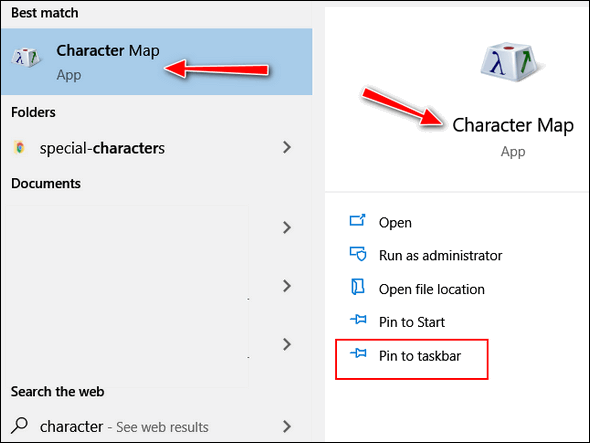Click the Character Map icon in Best match
The height and width of the screenshot is (443, 590).
26,58
